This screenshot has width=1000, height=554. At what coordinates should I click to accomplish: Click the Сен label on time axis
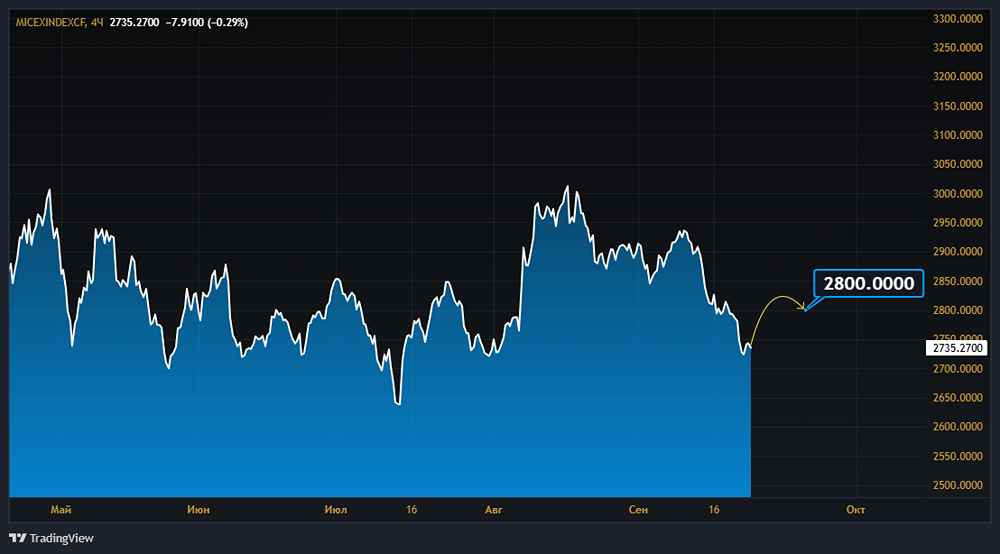click(x=638, y=509)
